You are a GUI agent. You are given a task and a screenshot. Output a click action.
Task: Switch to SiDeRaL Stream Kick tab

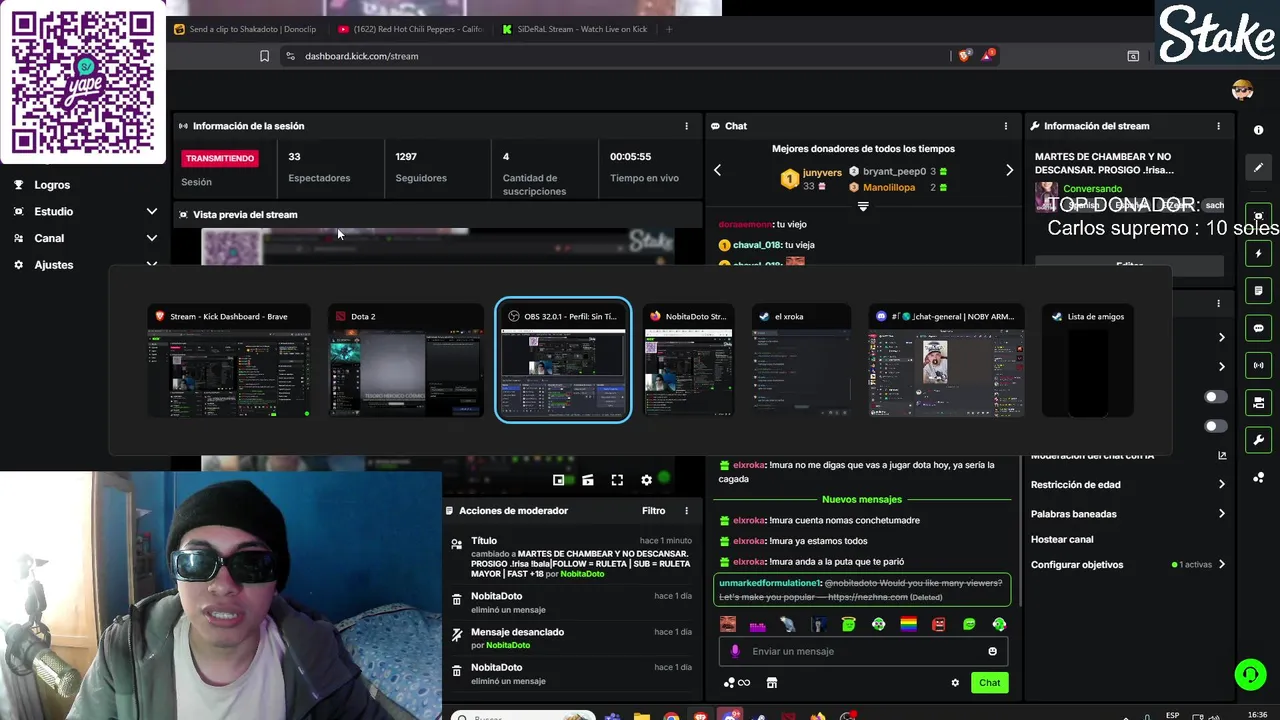(575, 29)
